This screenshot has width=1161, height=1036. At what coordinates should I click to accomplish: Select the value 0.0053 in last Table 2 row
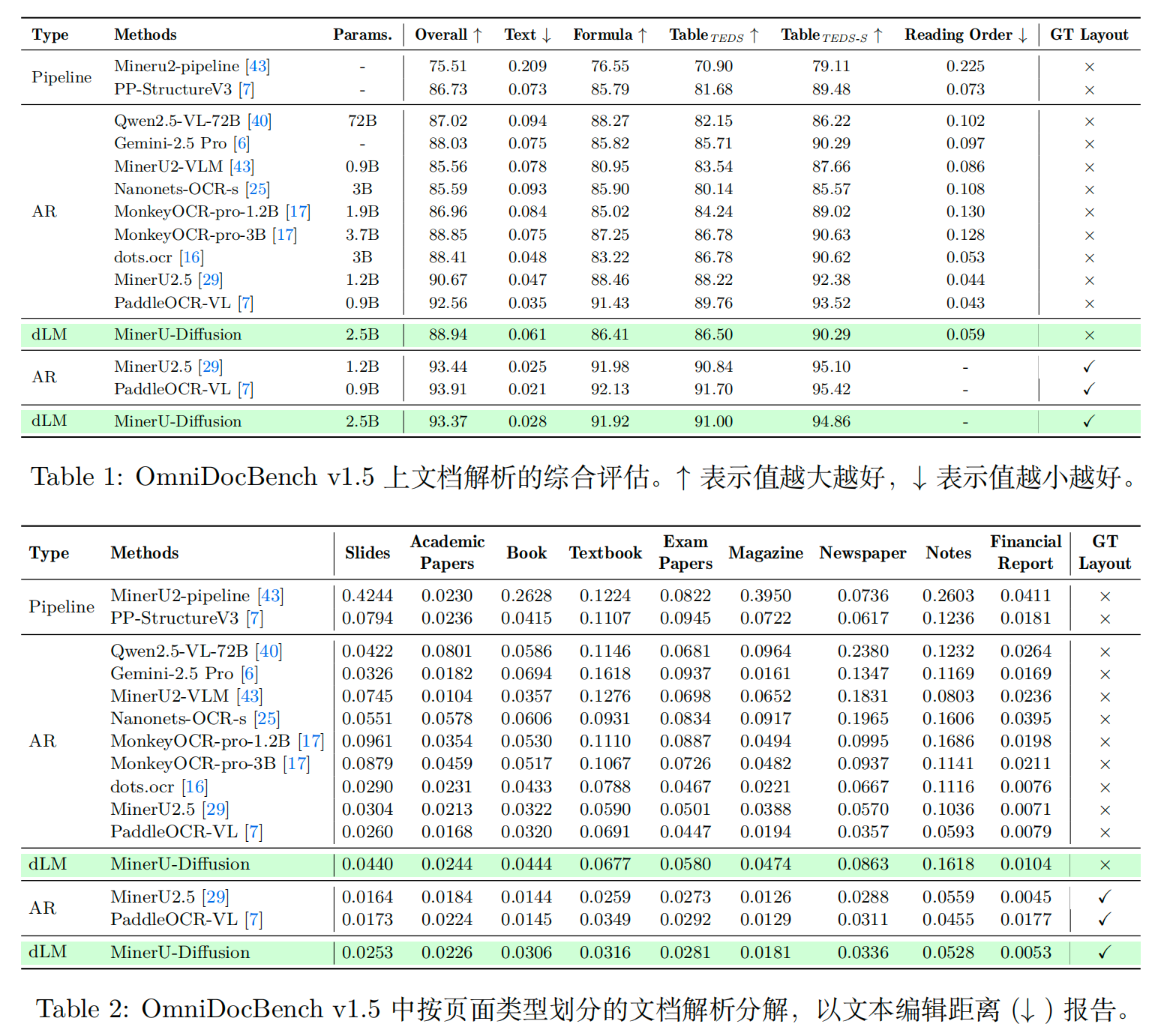1026,953
